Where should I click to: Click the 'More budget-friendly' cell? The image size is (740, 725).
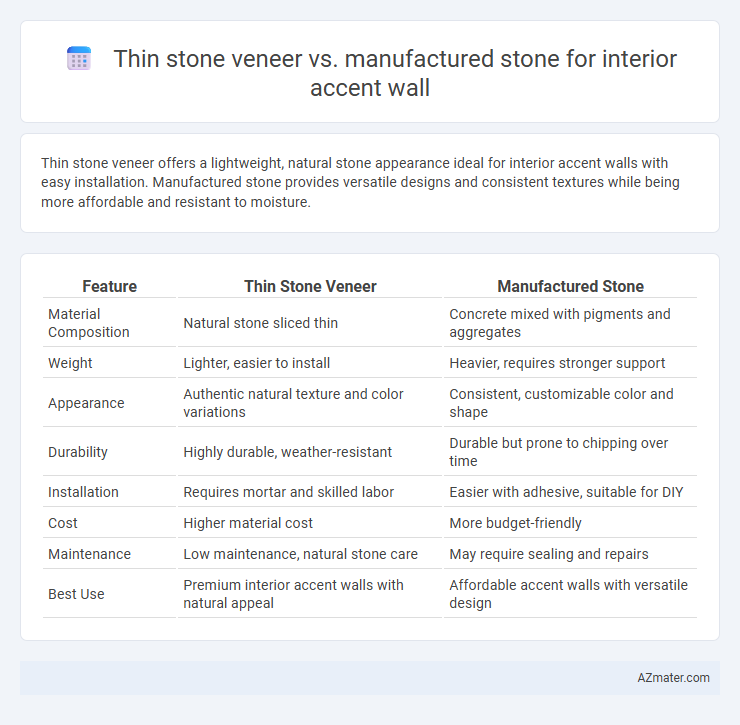pyautogui.click(x=515, y=523)
